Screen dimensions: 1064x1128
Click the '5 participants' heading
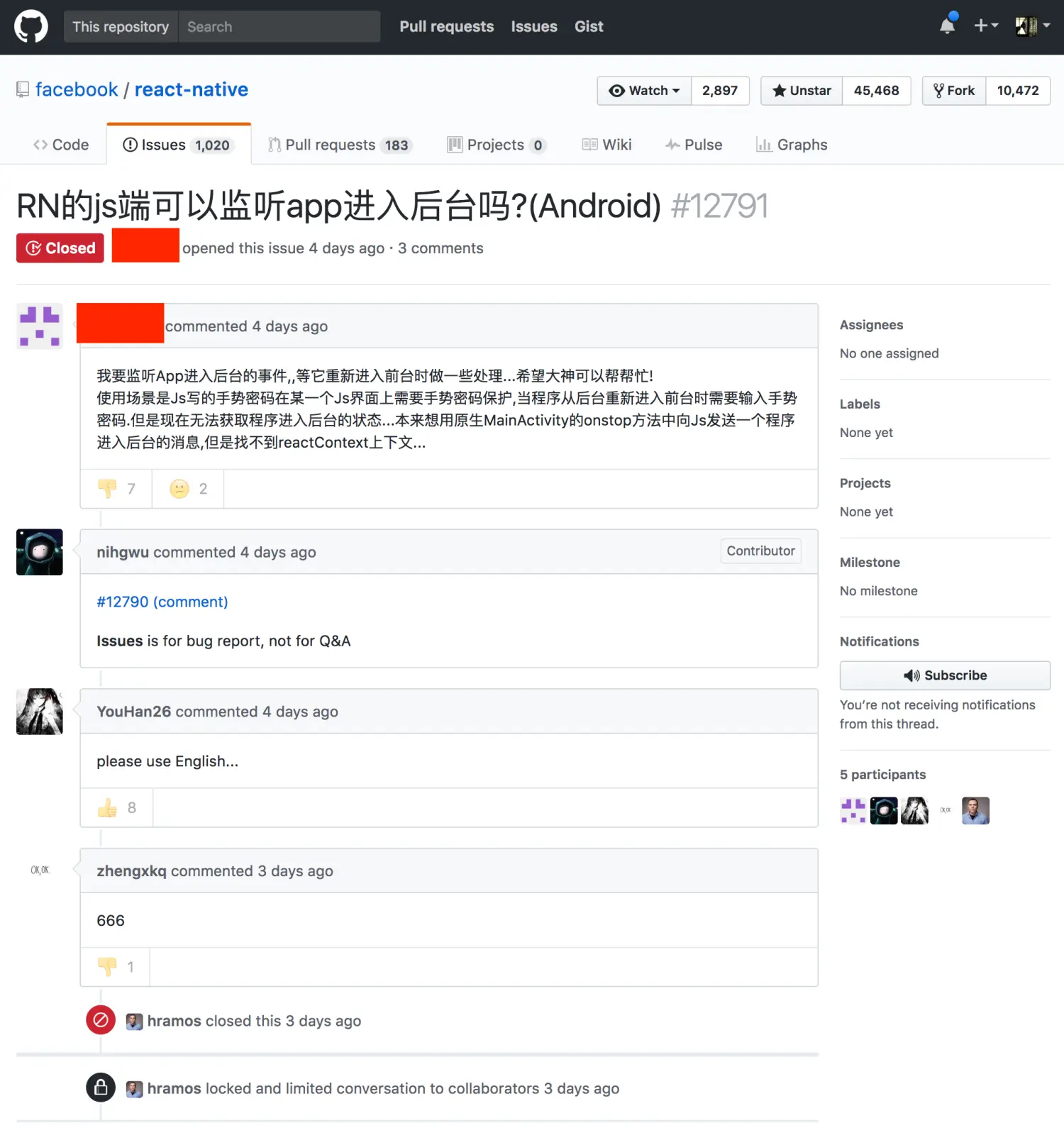882,775
